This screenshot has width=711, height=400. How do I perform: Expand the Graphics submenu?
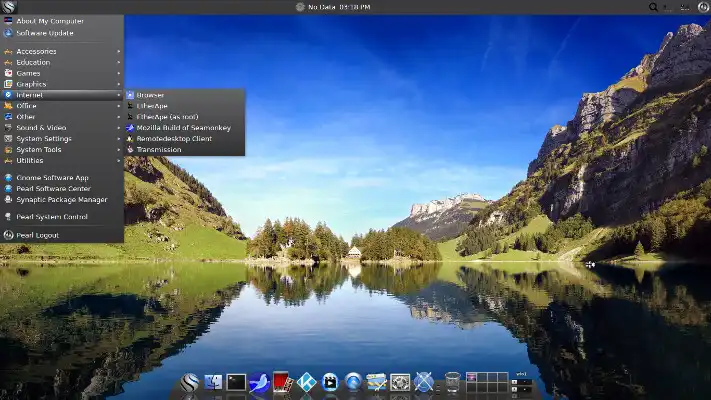[31, 84]
